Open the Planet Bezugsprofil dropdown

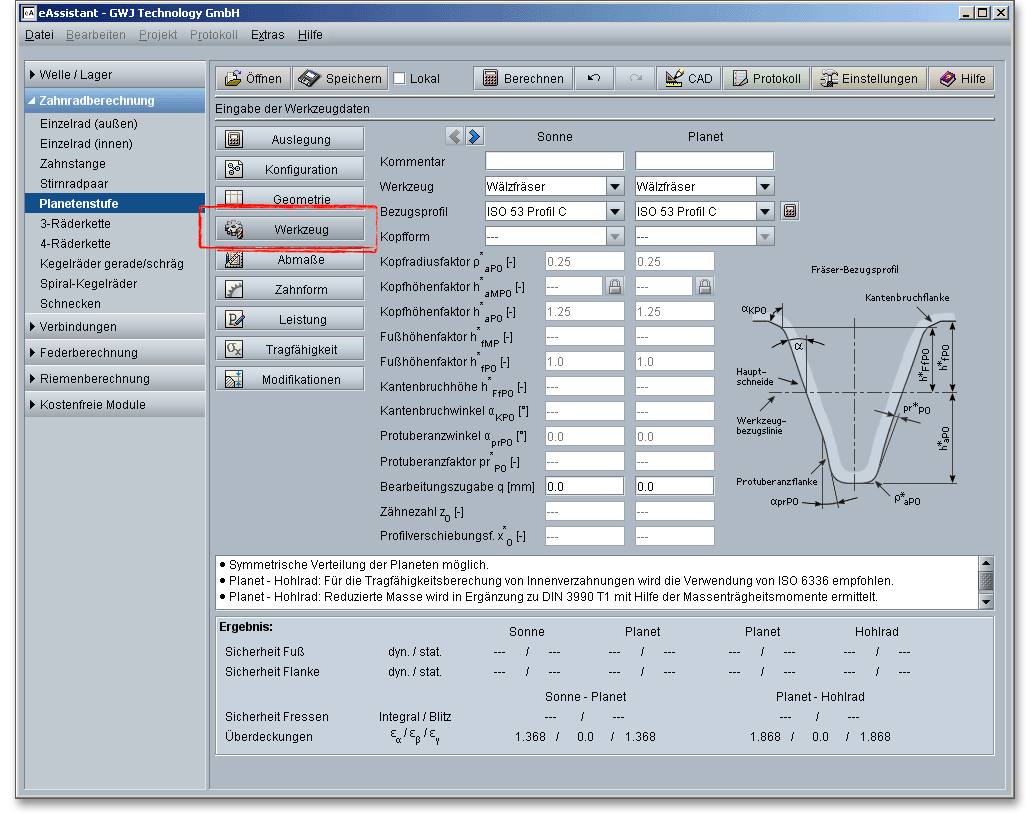point(765,211)
